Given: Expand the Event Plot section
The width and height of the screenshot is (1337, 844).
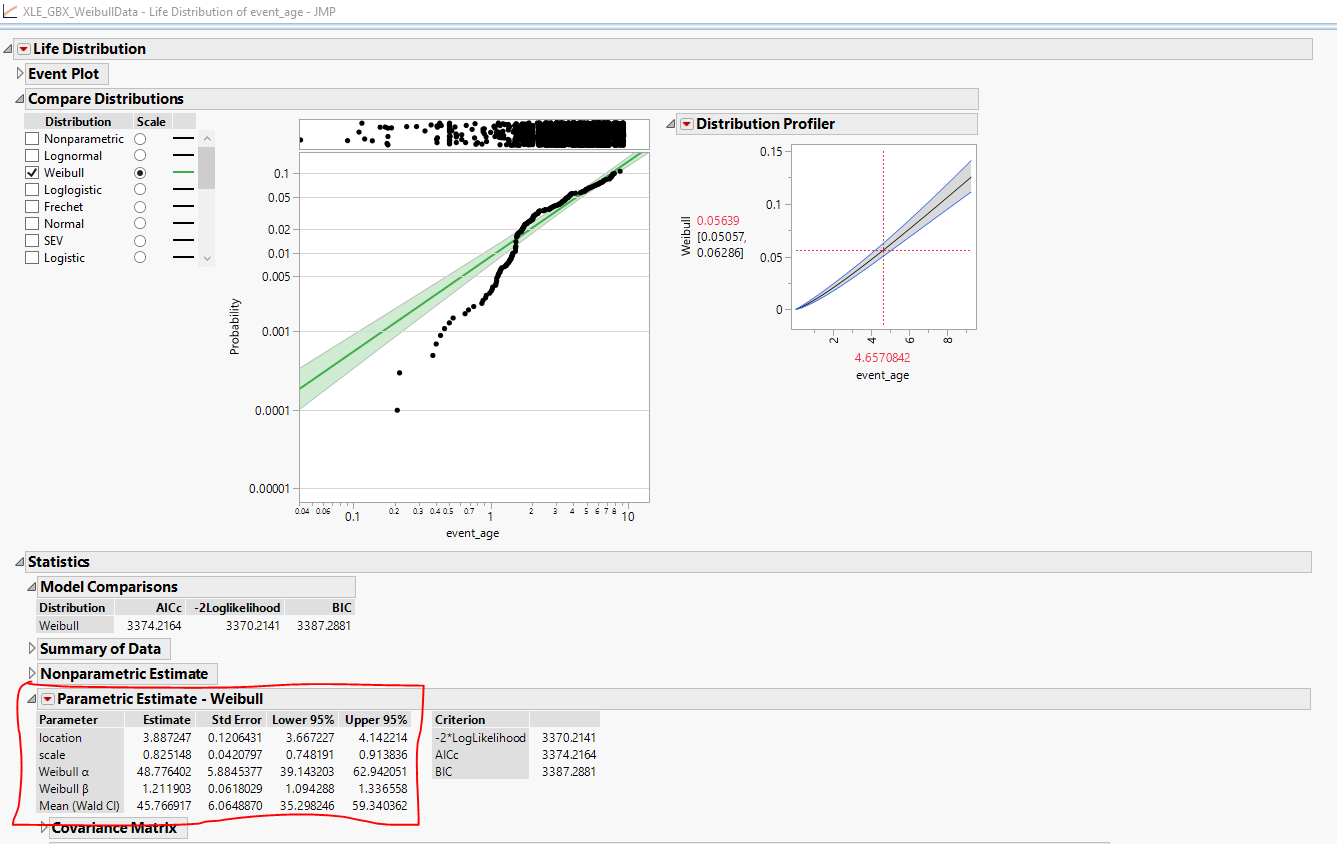Looking at the screenshot, I should tap(19, 73).
